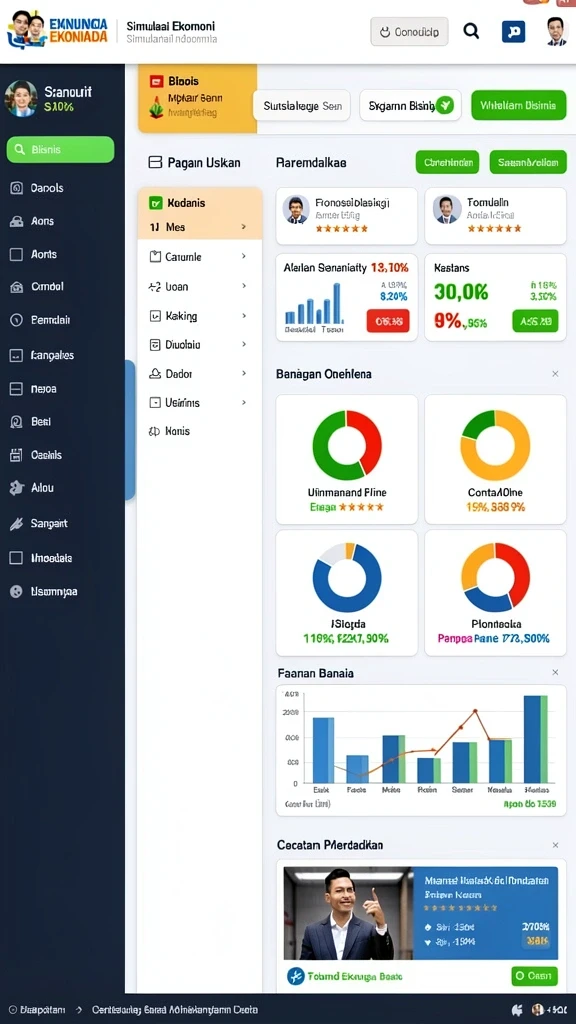Expand the Catumle menu row chevron
Viewport: 576px width, 1024px height.
[244, 257]
